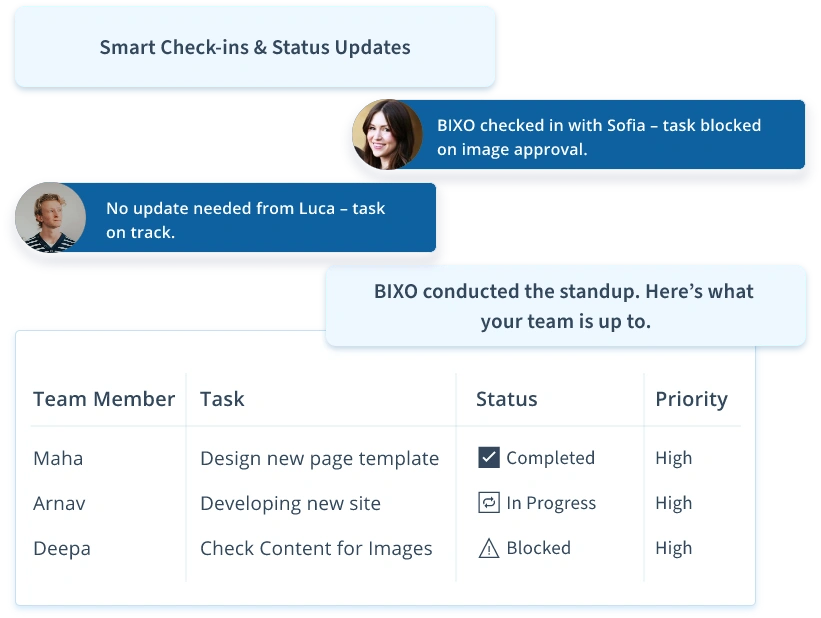This screenshot has height=618, width=821.
Task: Click the Team Member column header
Action: pyautogui.click(x=104, y=399)
